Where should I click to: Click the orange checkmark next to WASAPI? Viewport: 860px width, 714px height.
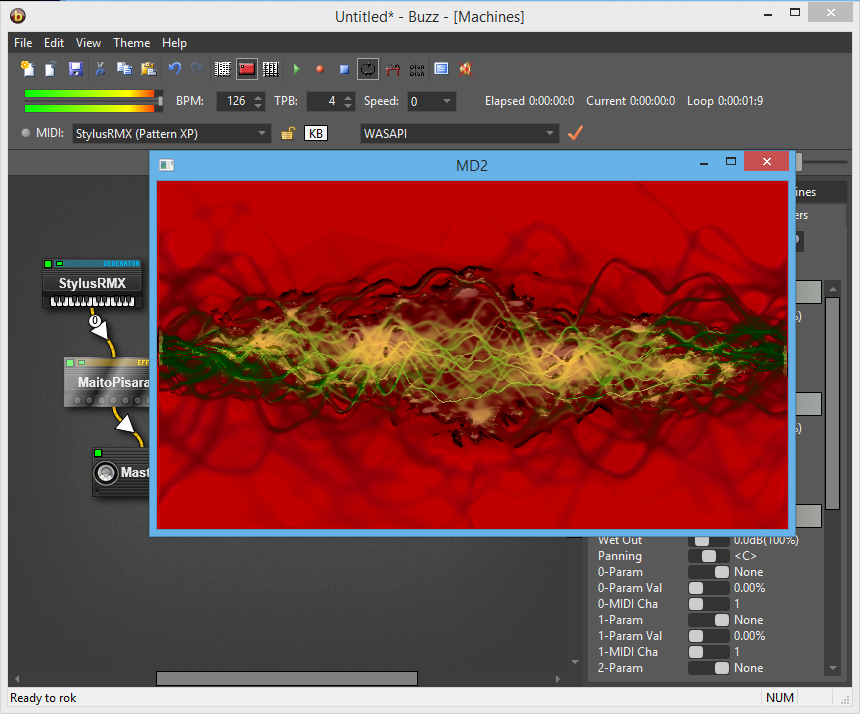coord(575,133)
